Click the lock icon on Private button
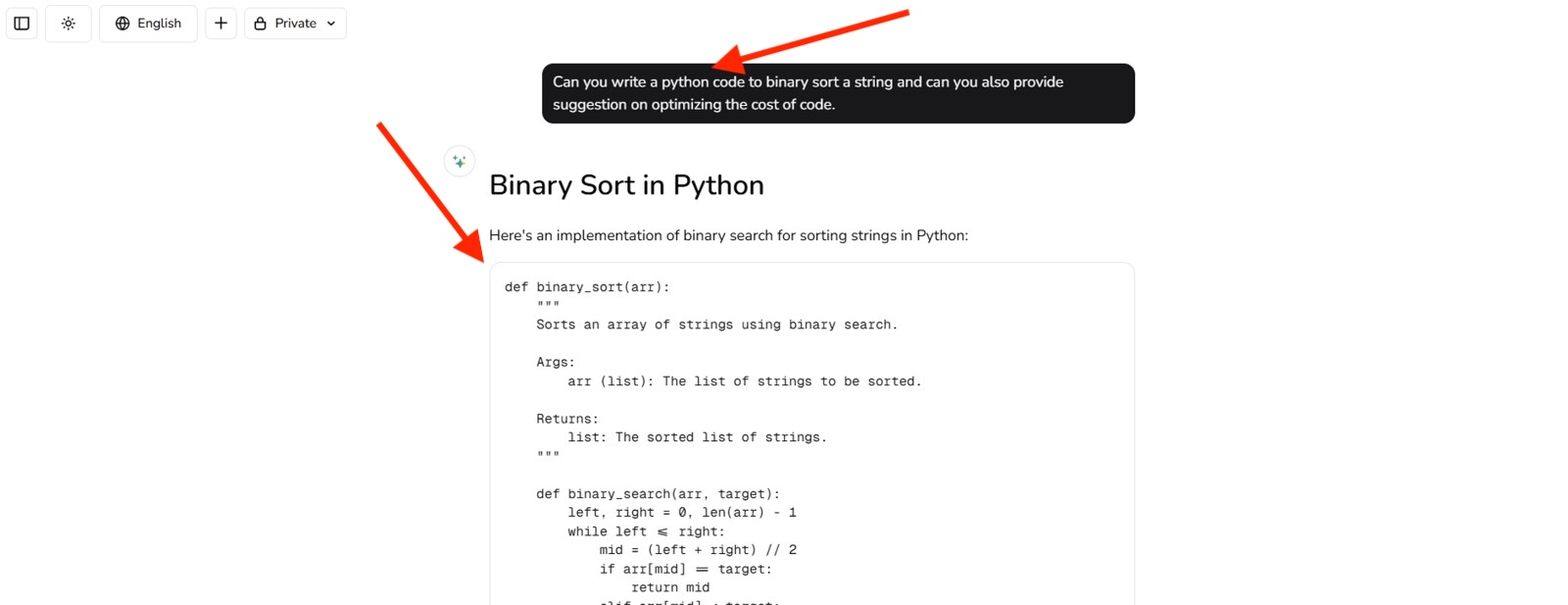The height and width of the screenshot is (605, 1568). point(261,24)
